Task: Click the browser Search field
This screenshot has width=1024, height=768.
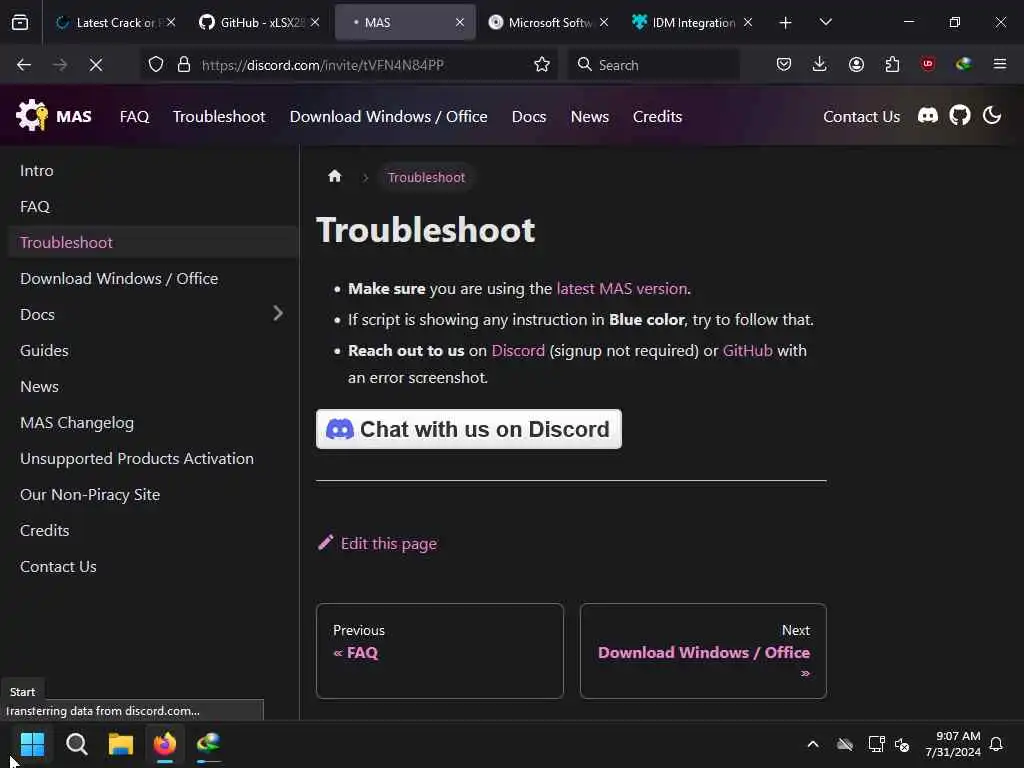Action: coord(653,65)
